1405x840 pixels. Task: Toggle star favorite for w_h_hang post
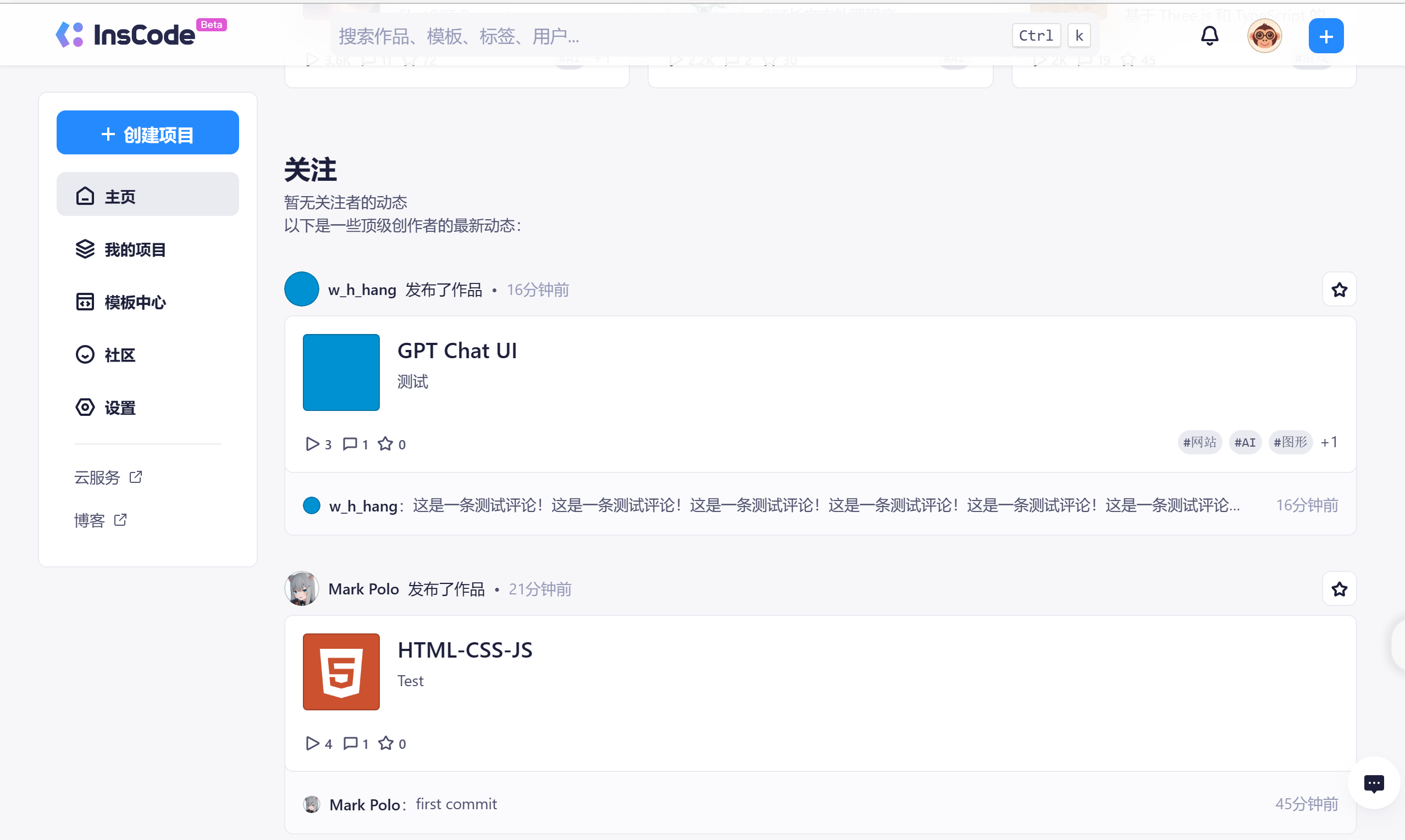[x=1338, y=290]
